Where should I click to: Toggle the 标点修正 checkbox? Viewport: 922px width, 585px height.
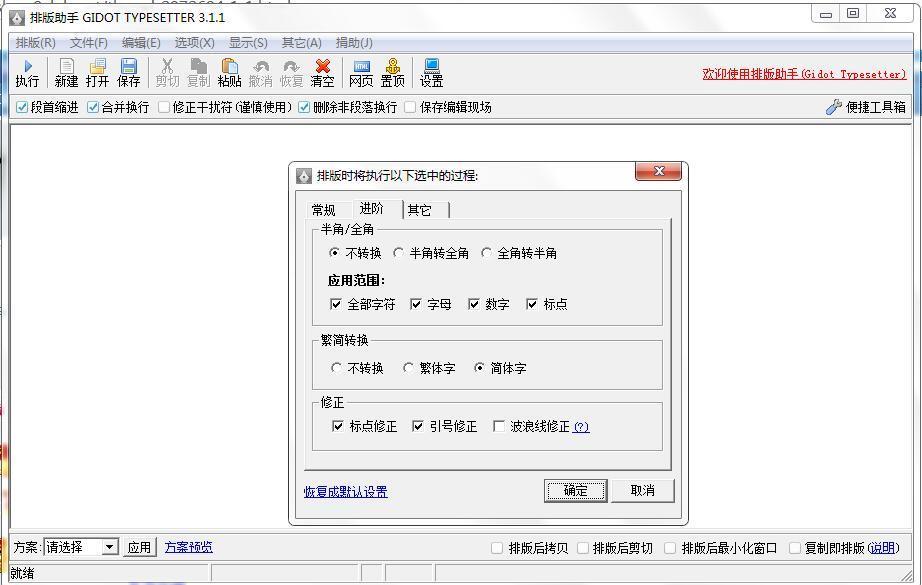pyautogui.click(x=338, y=426)
